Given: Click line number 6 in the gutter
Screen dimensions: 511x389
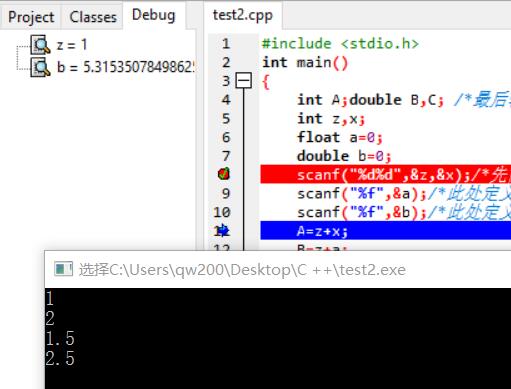Looking at the screenshot, I should pyautogui.click(x=226, y=137).
